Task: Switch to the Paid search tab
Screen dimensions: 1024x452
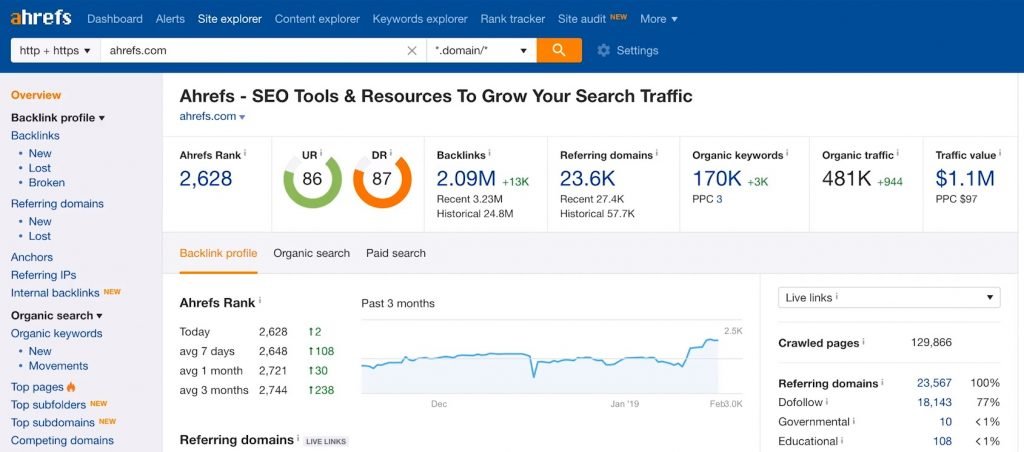Action: (x=396, y=253)
